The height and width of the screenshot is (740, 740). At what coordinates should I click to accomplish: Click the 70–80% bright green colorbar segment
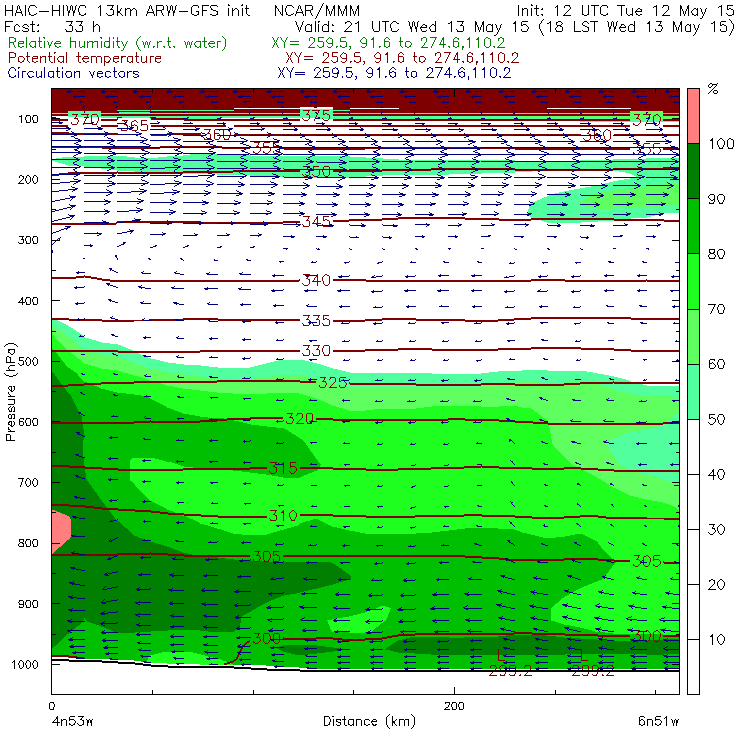(x=693, y=281)
